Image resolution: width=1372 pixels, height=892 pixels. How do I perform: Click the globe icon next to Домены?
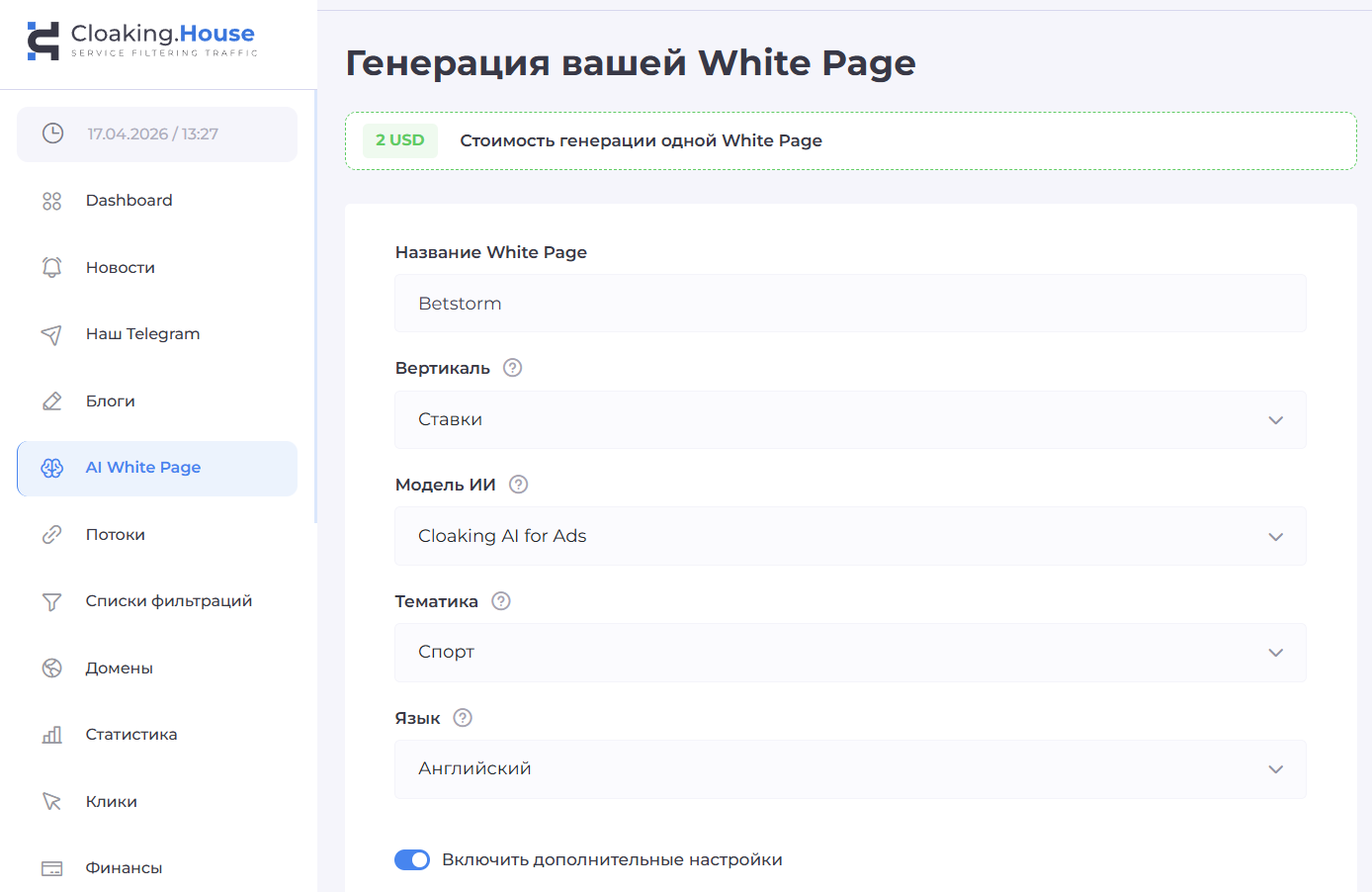click(52, 668)
